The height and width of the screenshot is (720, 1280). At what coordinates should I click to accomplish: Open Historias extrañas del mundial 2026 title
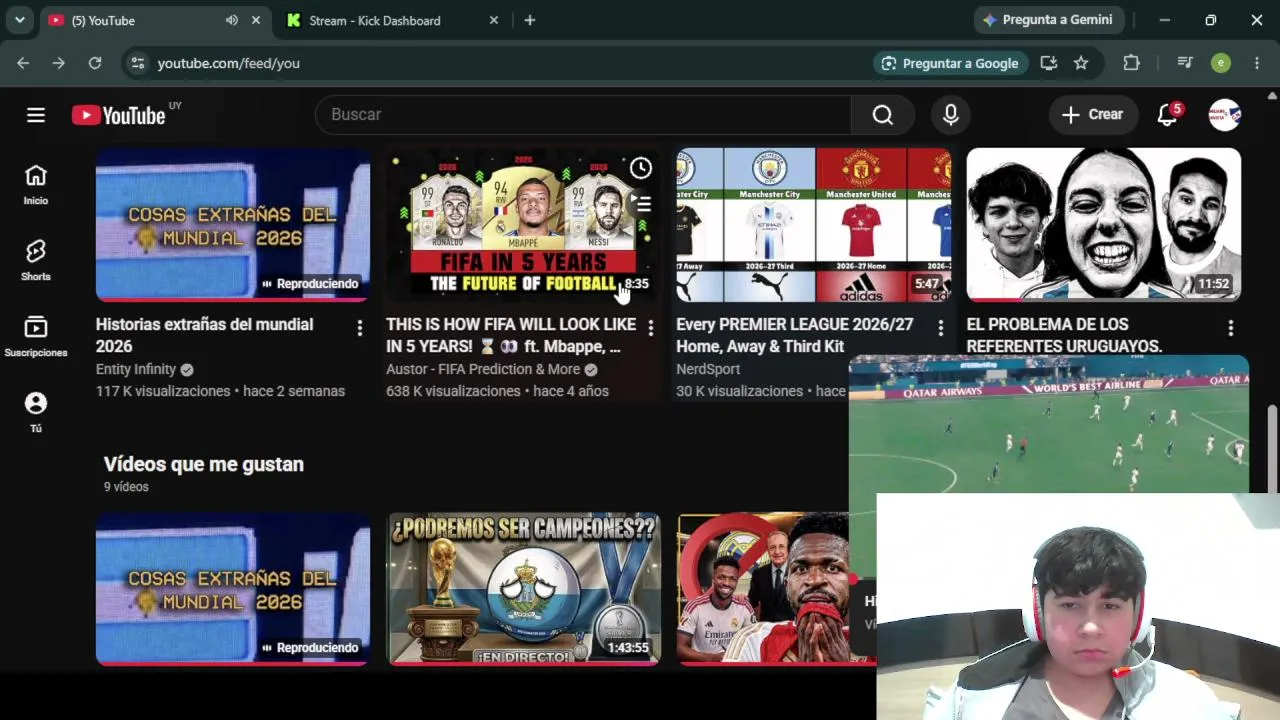(x=204, y=335)
